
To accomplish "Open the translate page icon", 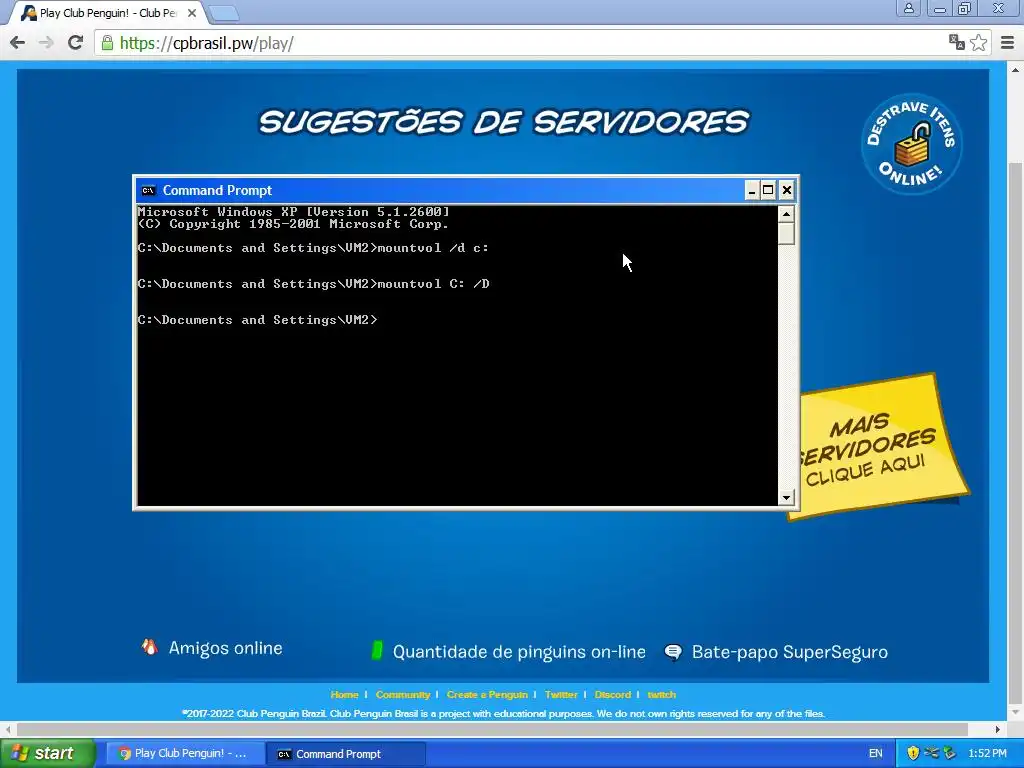I will pyautogui.click(x=957, y=42).
